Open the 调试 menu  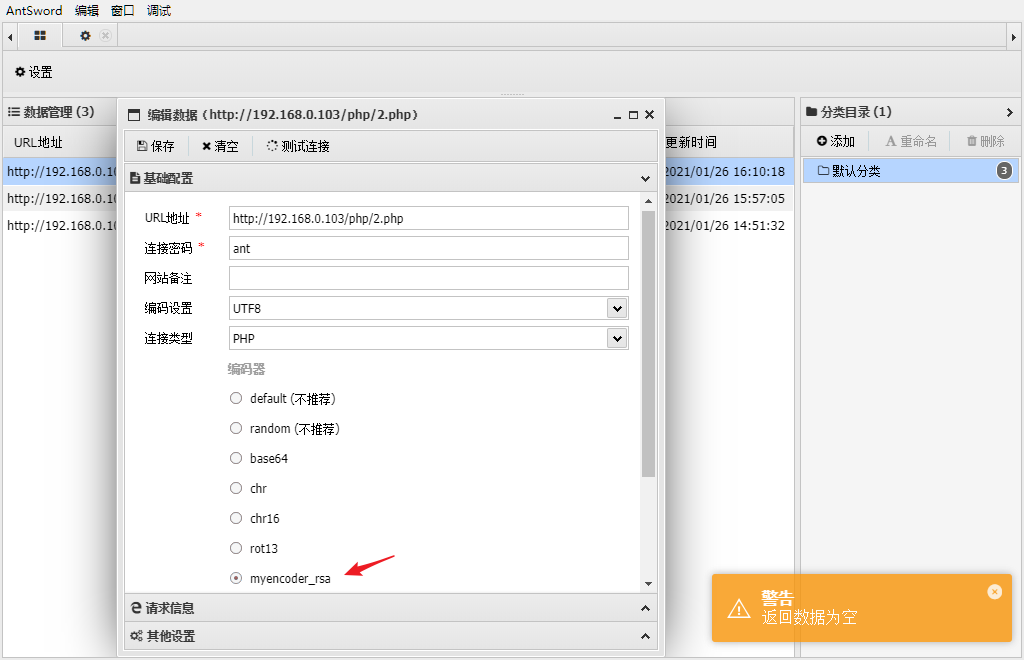click(x=159, y=10)
